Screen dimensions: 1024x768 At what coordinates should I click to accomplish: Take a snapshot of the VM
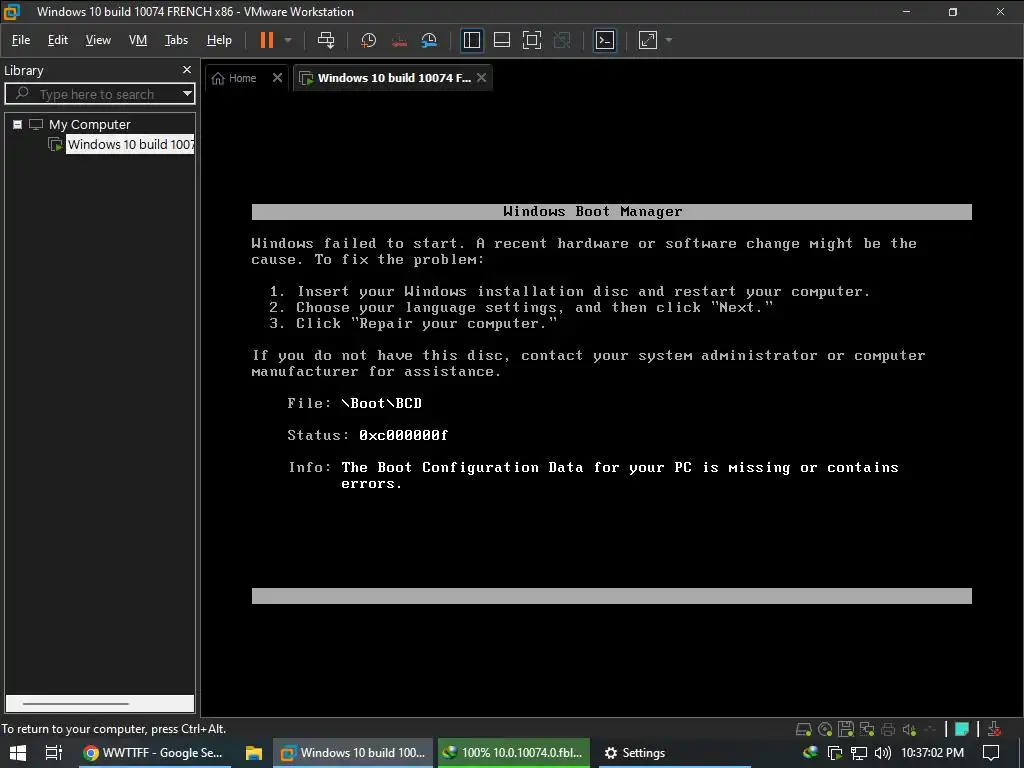click(368, 40)
